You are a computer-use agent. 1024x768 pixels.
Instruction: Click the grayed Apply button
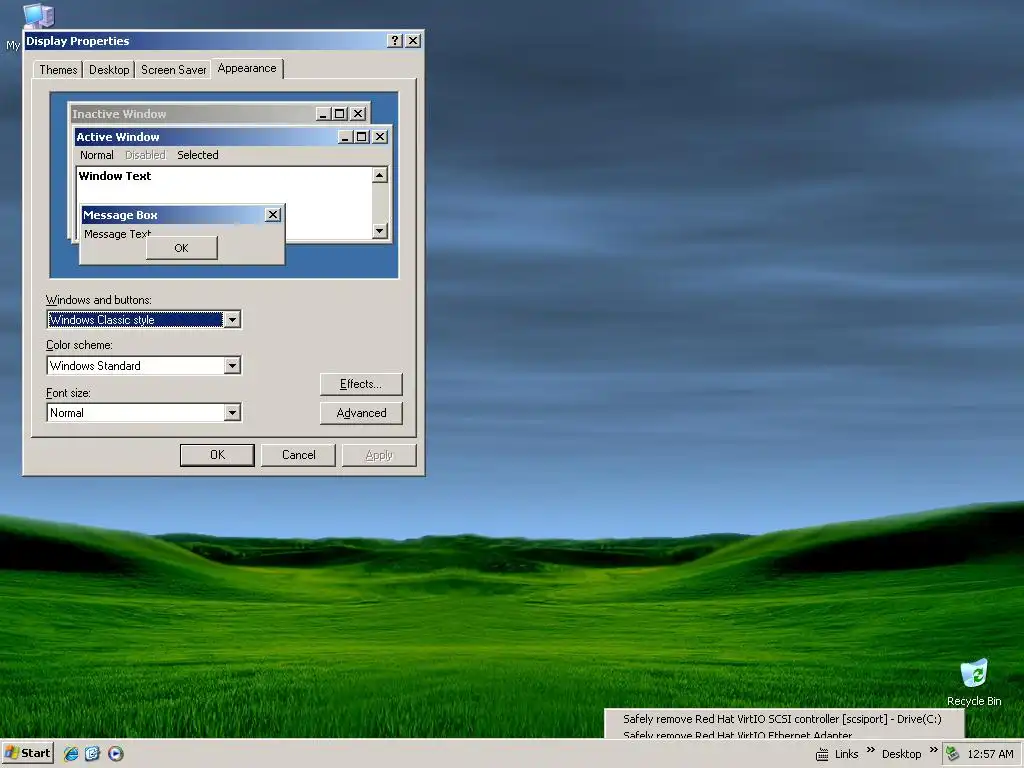(379, 455)
